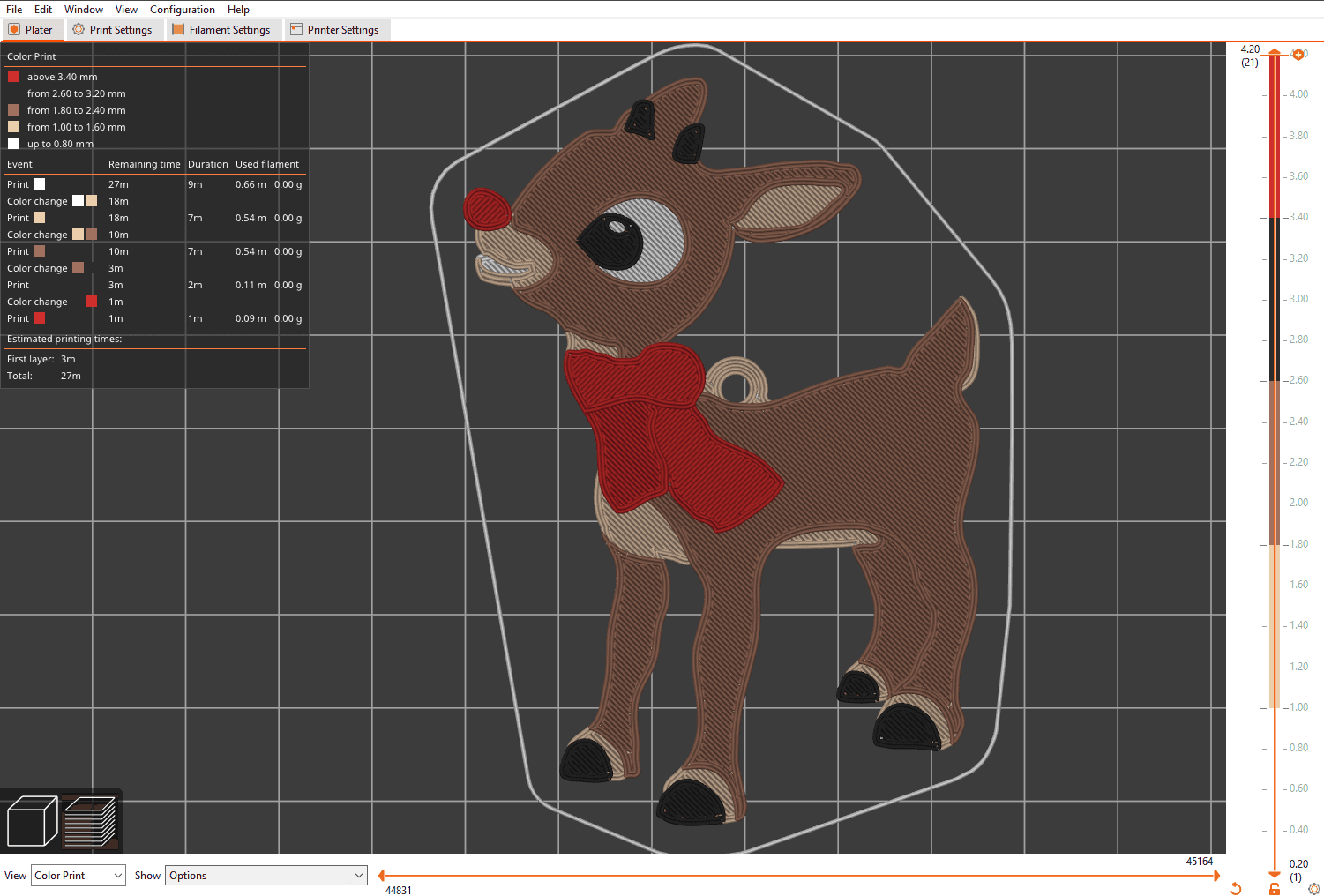Screen dimensions: 1324x896
Task: Click white swatch in first Print event row
Action: click(x=39, y=184)
